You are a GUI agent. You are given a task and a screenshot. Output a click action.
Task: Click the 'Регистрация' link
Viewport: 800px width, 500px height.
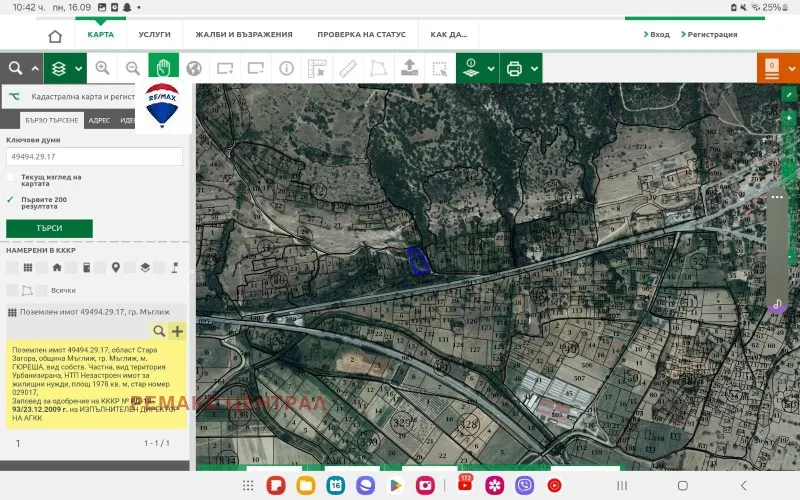click(x=712, y=34)
